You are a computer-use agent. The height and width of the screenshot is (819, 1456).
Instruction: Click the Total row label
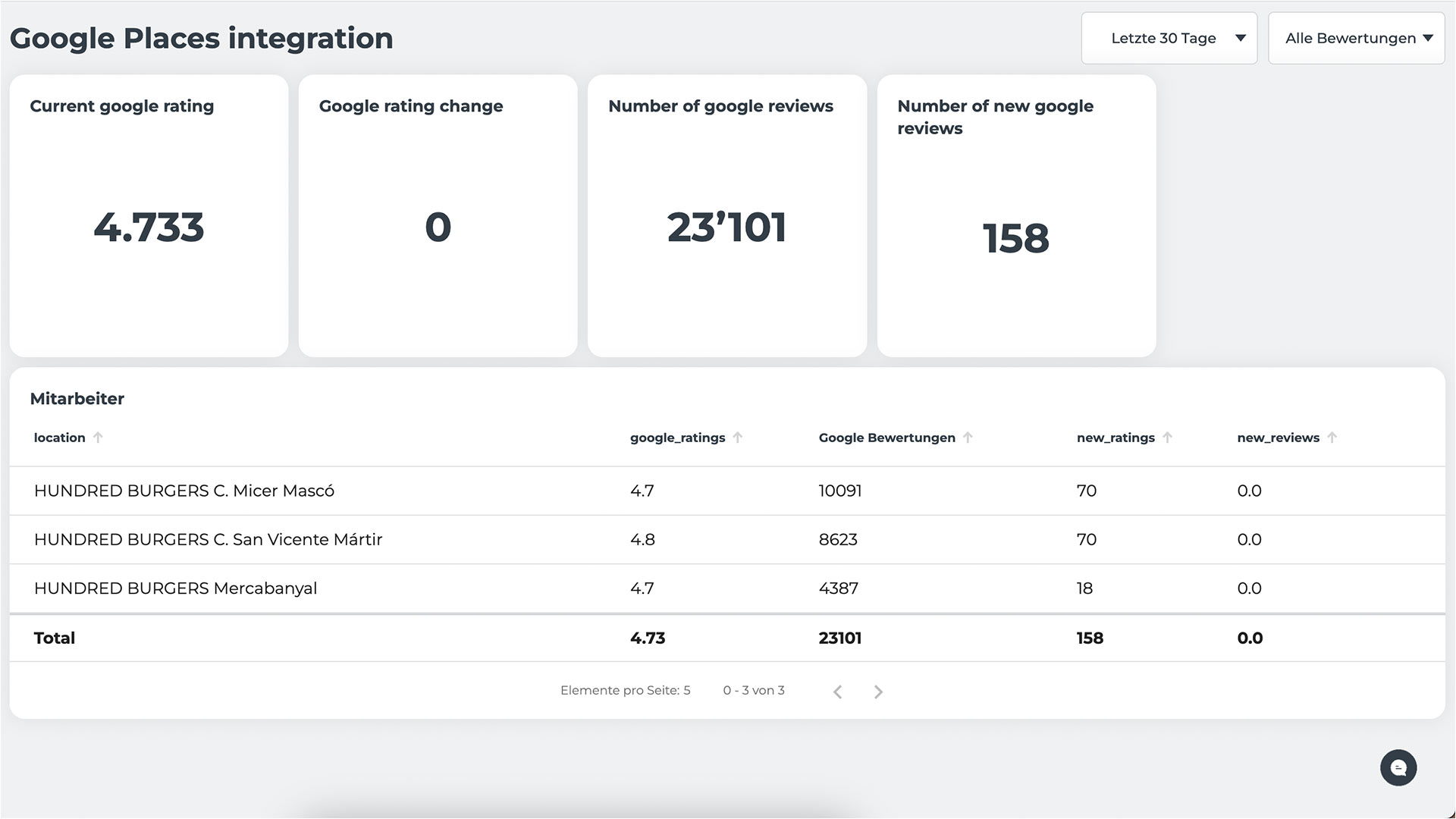click(55, 638)
